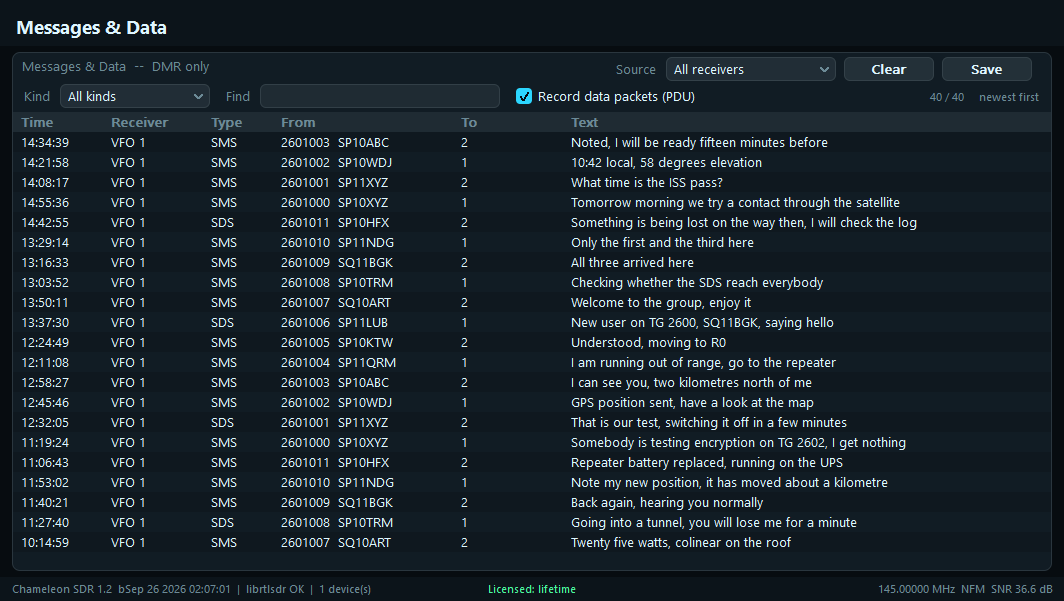This screenshot has width=1064, height=601.
Task: Click the 13:03:52 time cell
Action: tap(45, 283)
